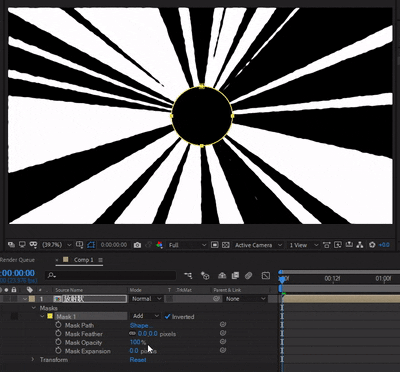Open the Add mask mode dropdown
Viewport: 400px width, 372px height.
coord(146,316)
